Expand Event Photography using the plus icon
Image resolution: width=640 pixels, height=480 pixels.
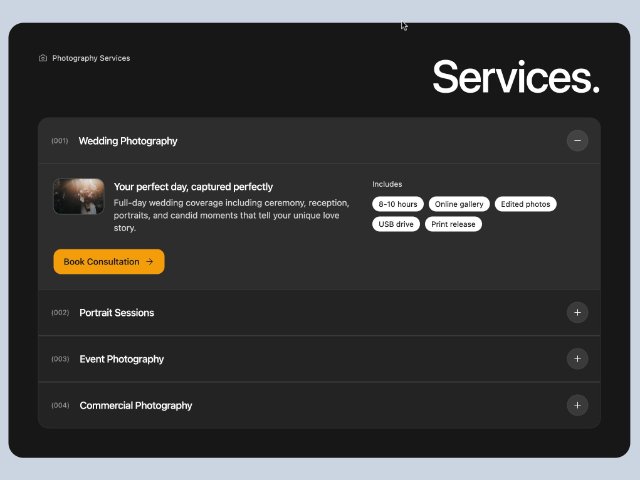point(577,359)
